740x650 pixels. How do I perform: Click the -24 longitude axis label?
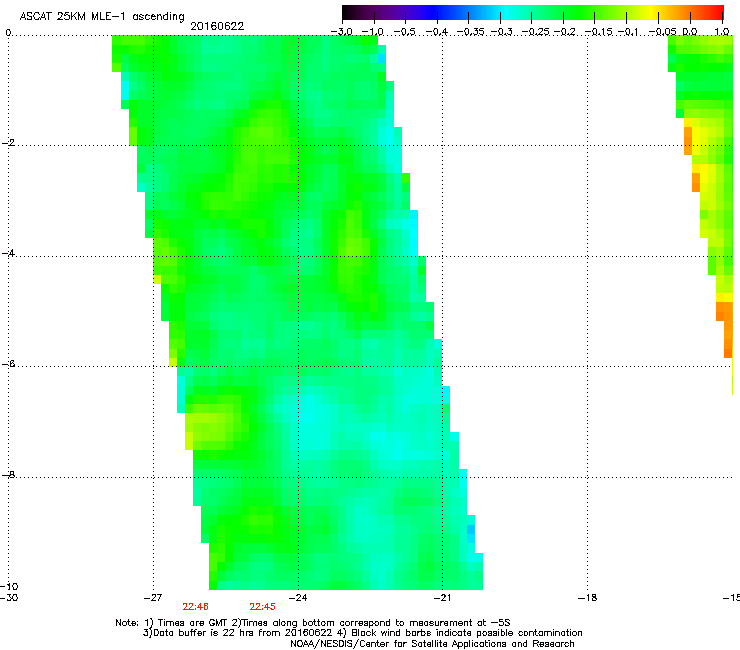click(298, 598)
